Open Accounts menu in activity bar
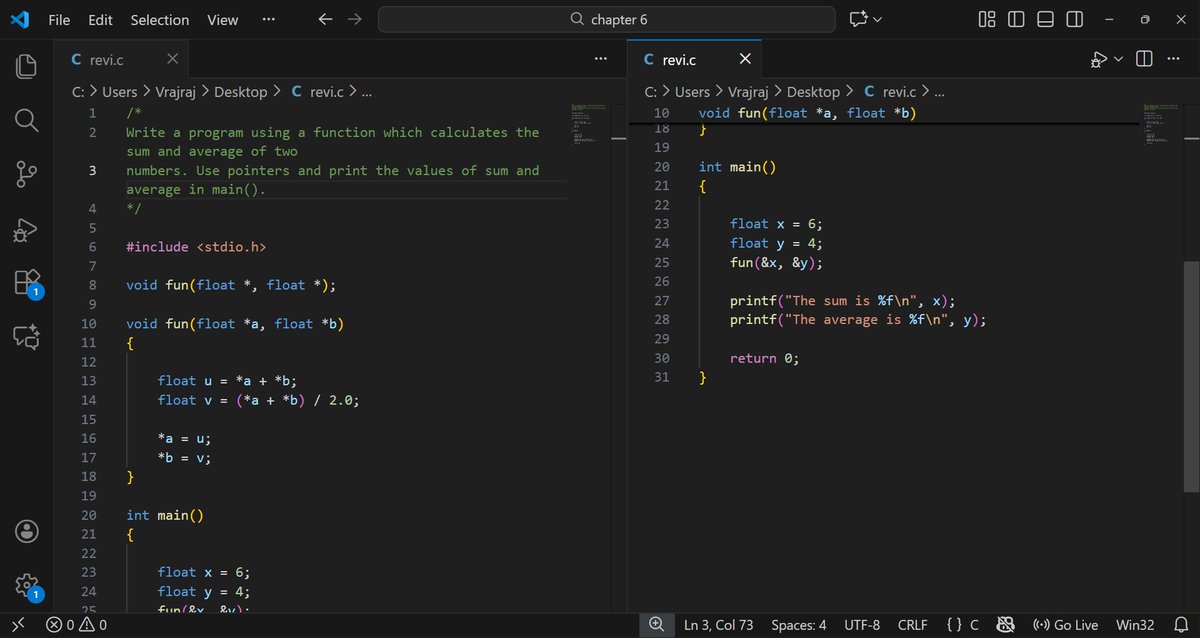Image resolution: width=1200 pixels, height=638 pixels. [27, 530]
